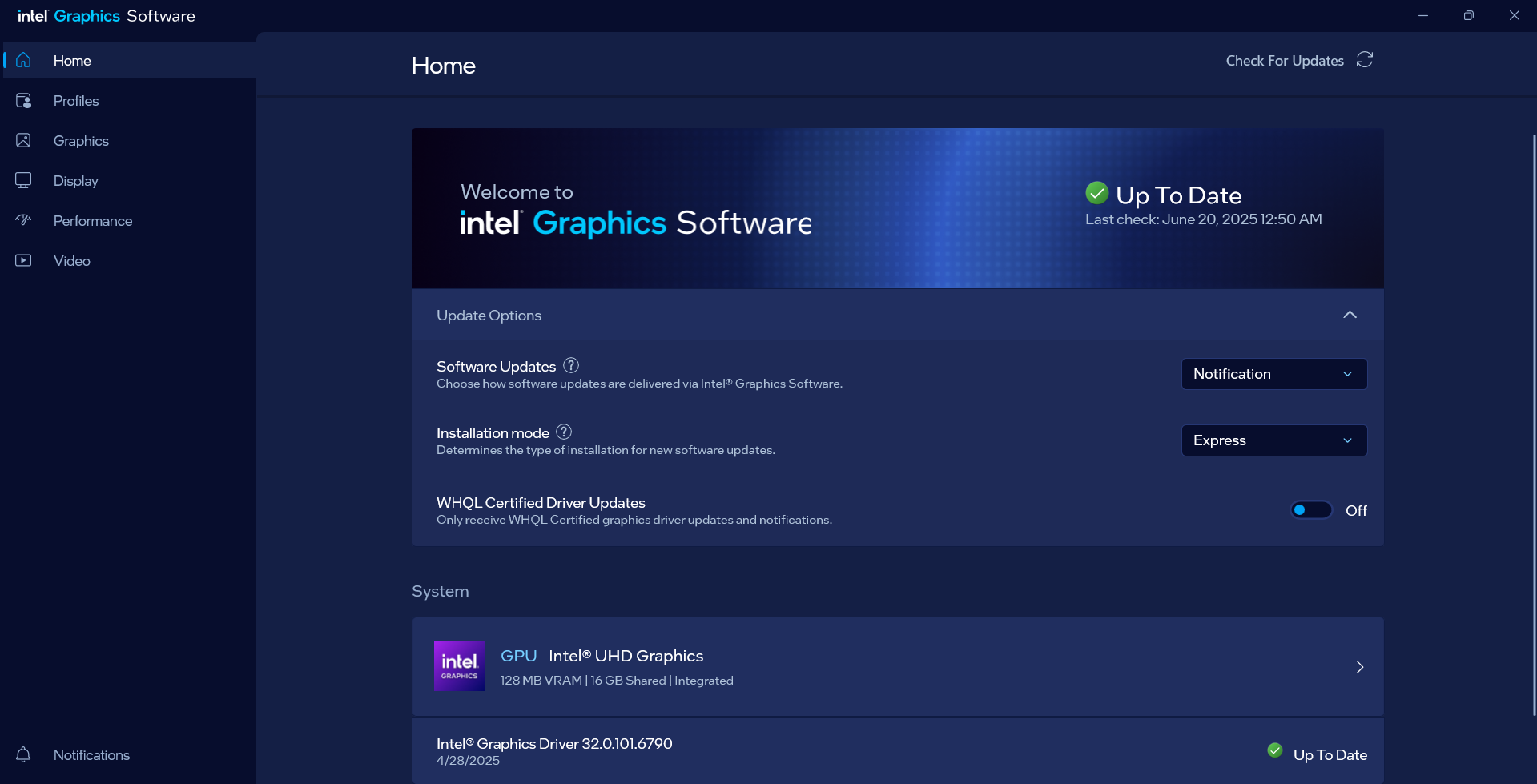Screen dimensions: 1537x784
Task: Click the Performance gauge icon
Action: [23, 220]
